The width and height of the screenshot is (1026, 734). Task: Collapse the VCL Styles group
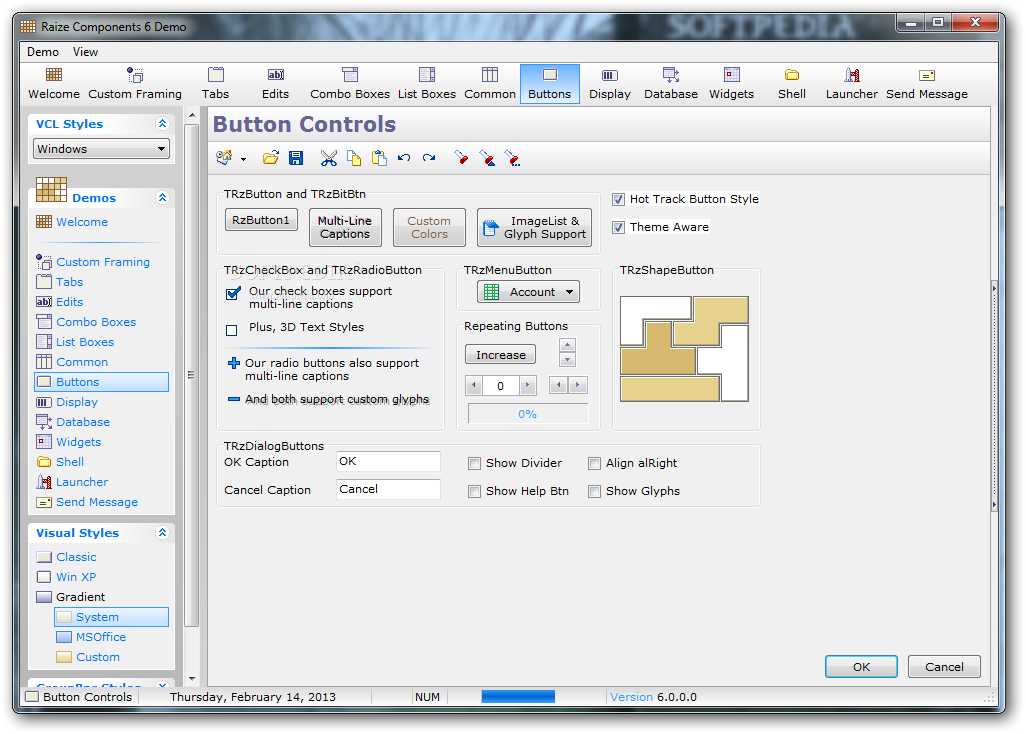coord(162,124)
